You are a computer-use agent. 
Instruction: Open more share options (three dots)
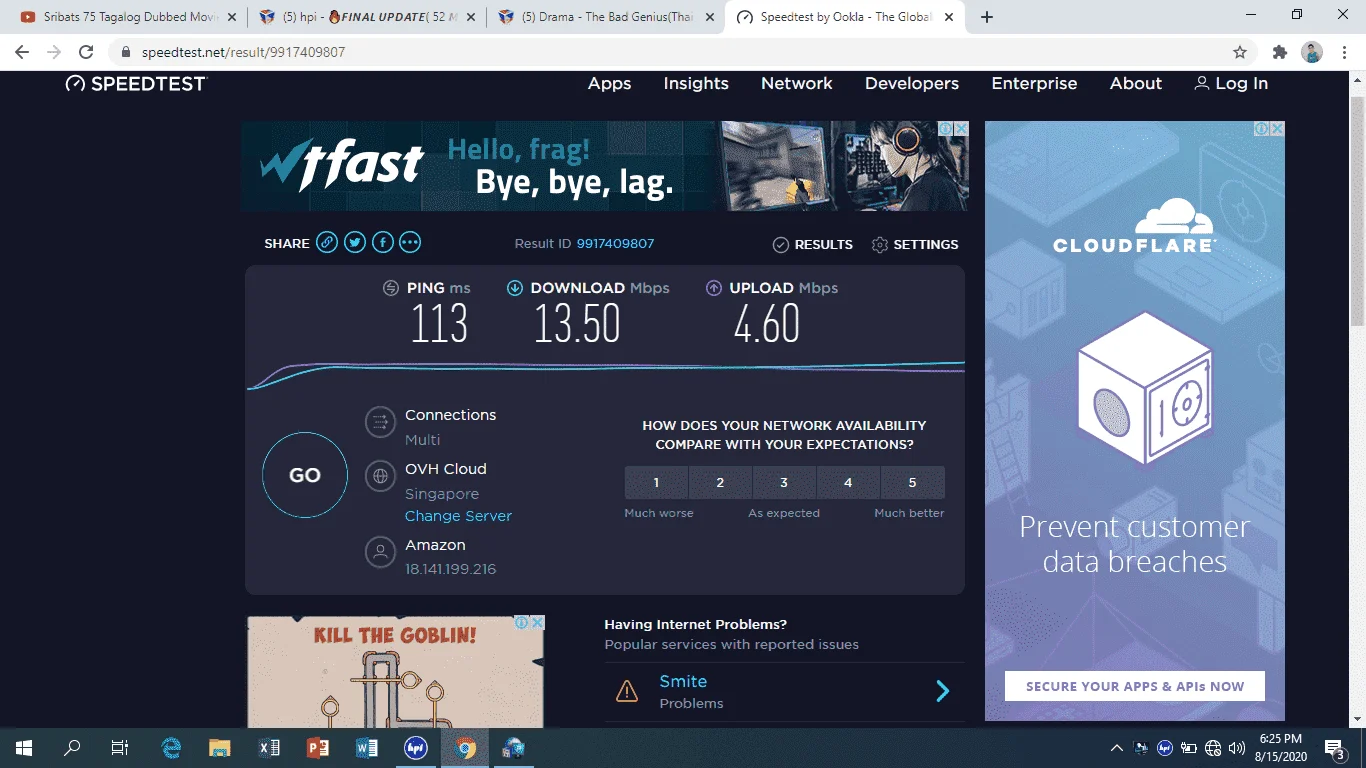pos(410,243)
